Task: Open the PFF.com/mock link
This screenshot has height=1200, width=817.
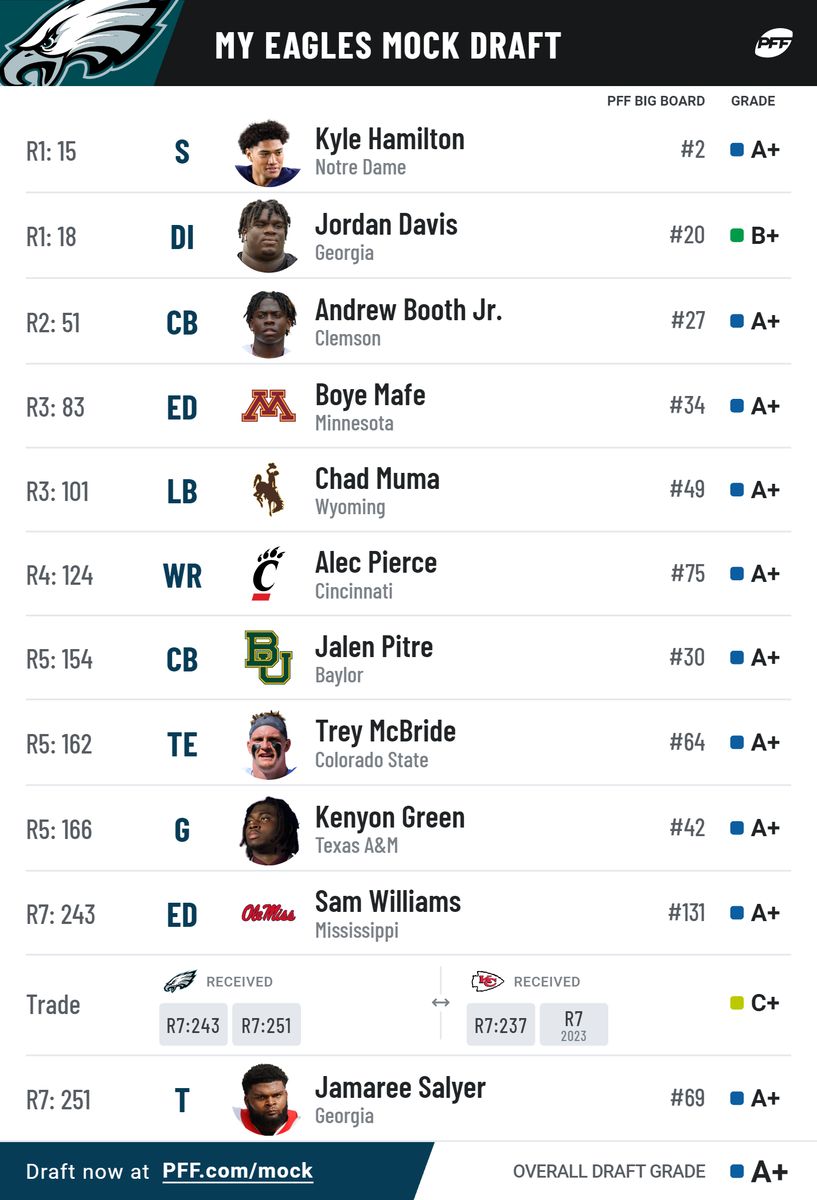Action: (237, 1171)
